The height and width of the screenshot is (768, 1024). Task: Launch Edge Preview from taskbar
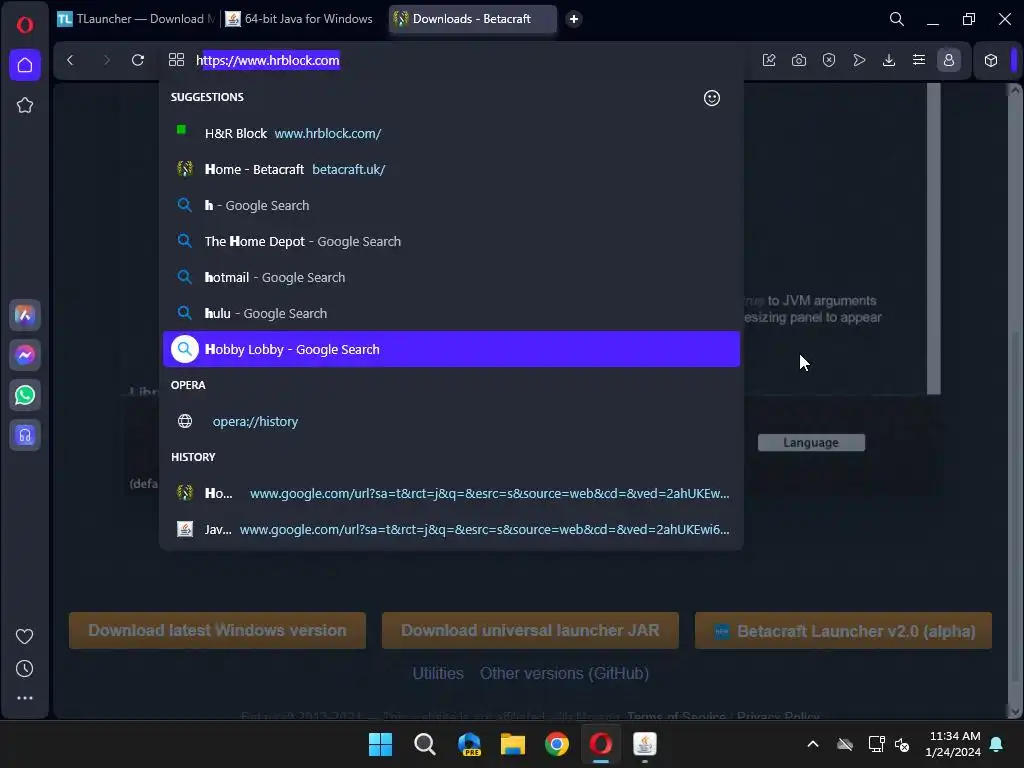469,744
